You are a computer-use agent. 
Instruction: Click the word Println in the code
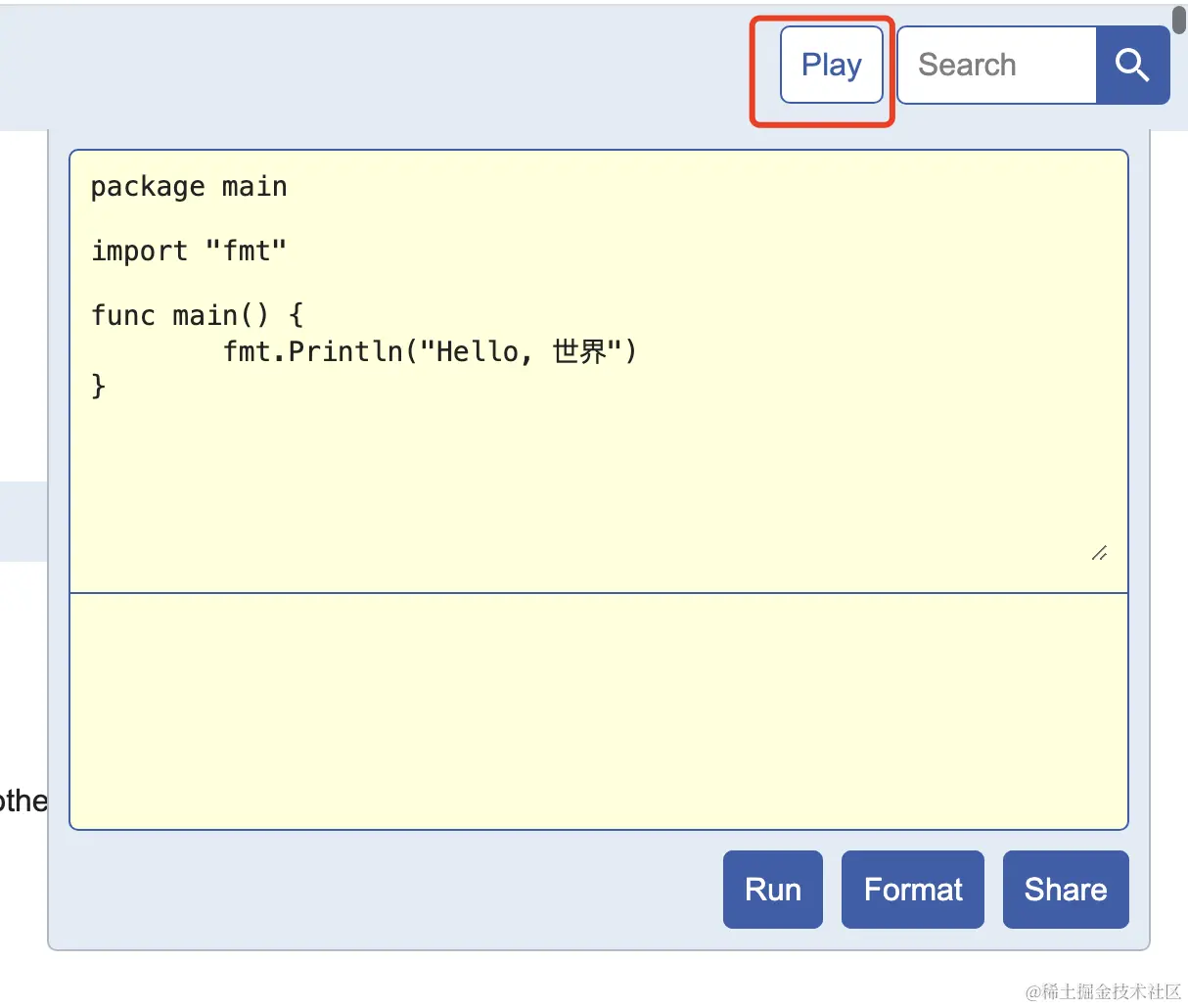345,351
